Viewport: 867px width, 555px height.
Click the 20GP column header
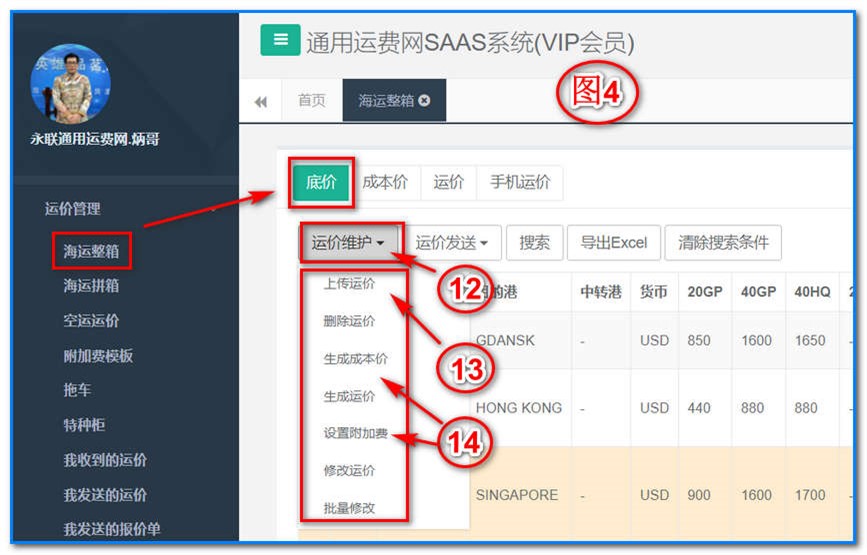[705, 292]
